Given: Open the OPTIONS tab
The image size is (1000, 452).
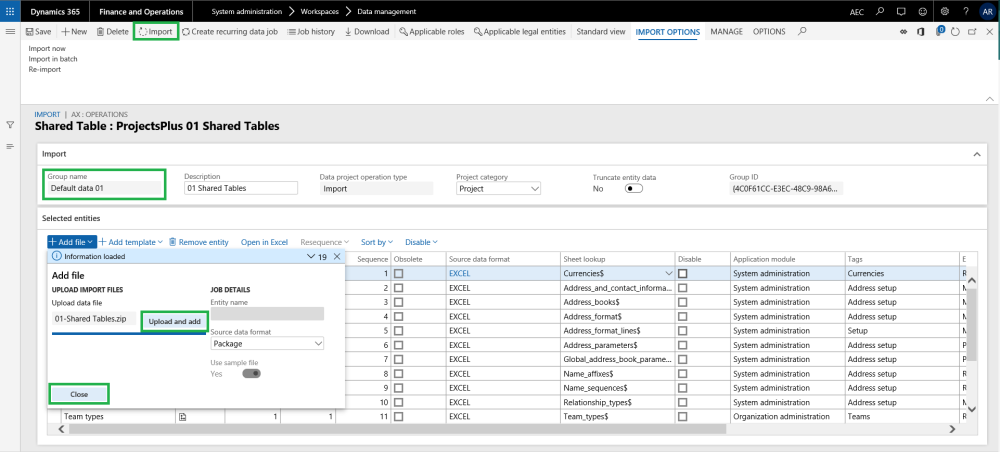Looking at the screenshot, I should (768, 32).
